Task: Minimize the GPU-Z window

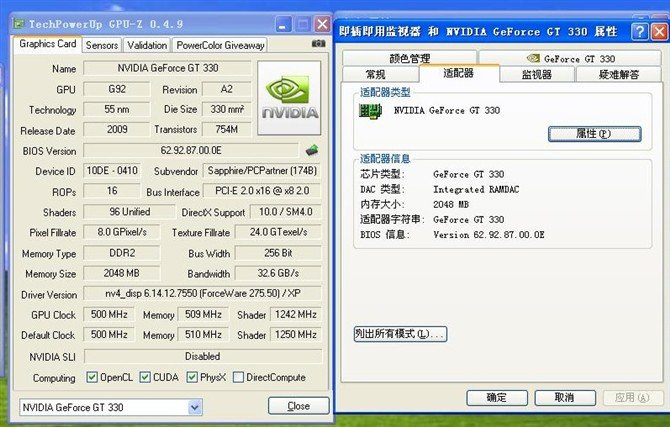Action: click(x=283, y=25)
